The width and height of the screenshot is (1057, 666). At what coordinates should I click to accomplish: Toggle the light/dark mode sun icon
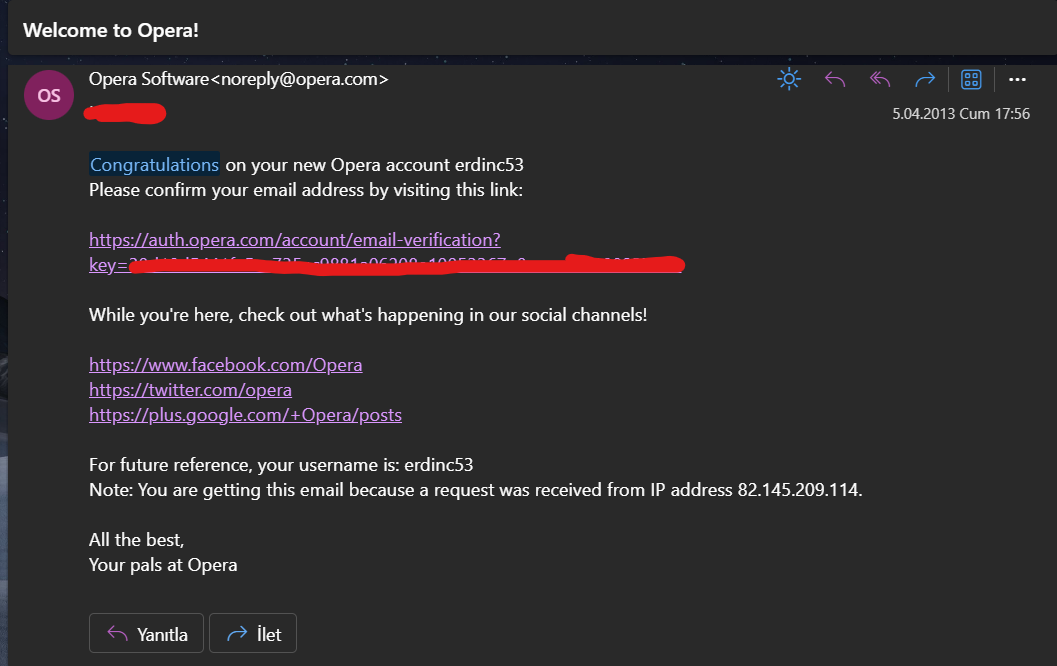tap(789, 79)
